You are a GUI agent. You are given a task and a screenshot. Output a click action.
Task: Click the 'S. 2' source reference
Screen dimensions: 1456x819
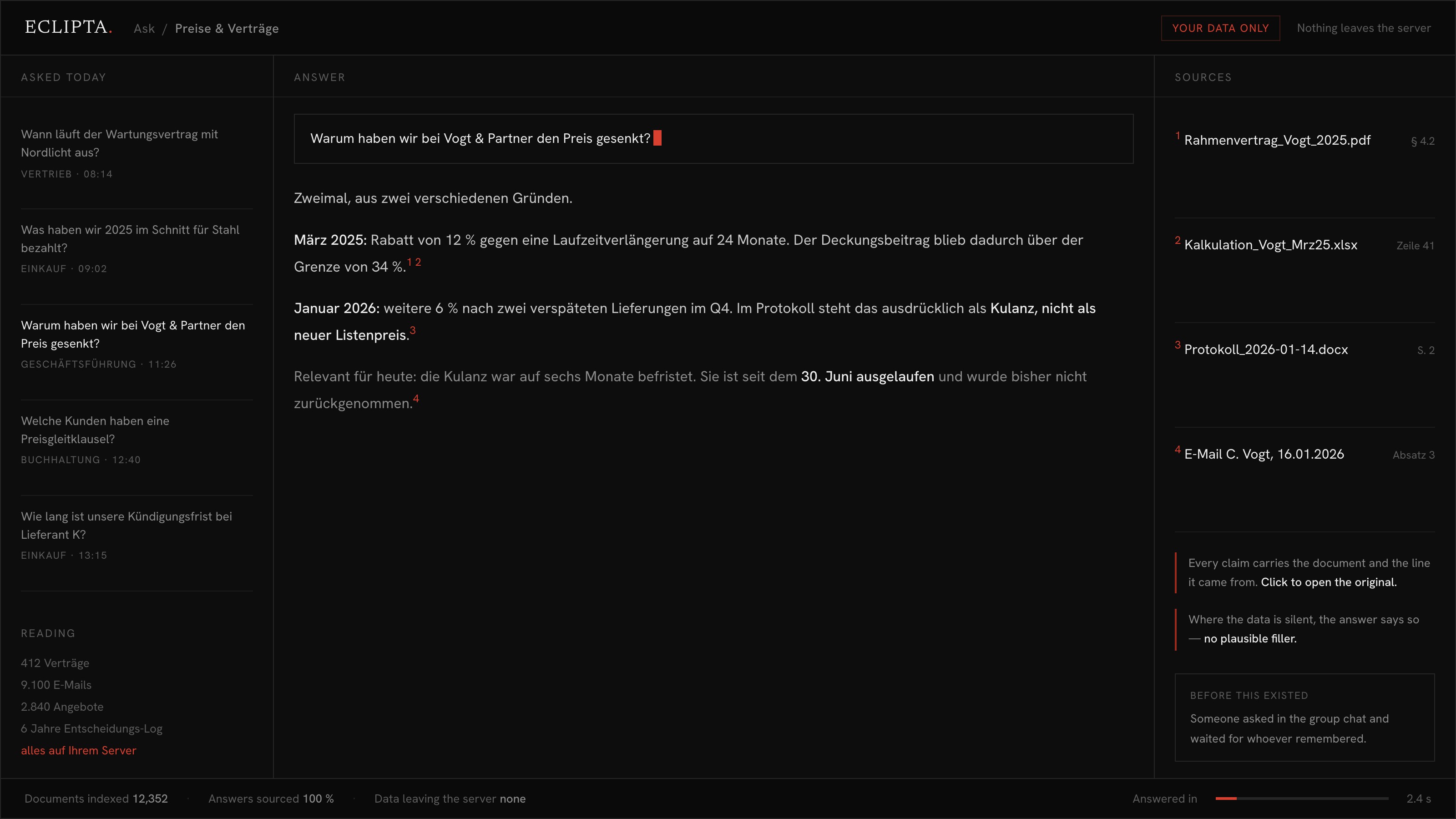tap(1426, 350)
